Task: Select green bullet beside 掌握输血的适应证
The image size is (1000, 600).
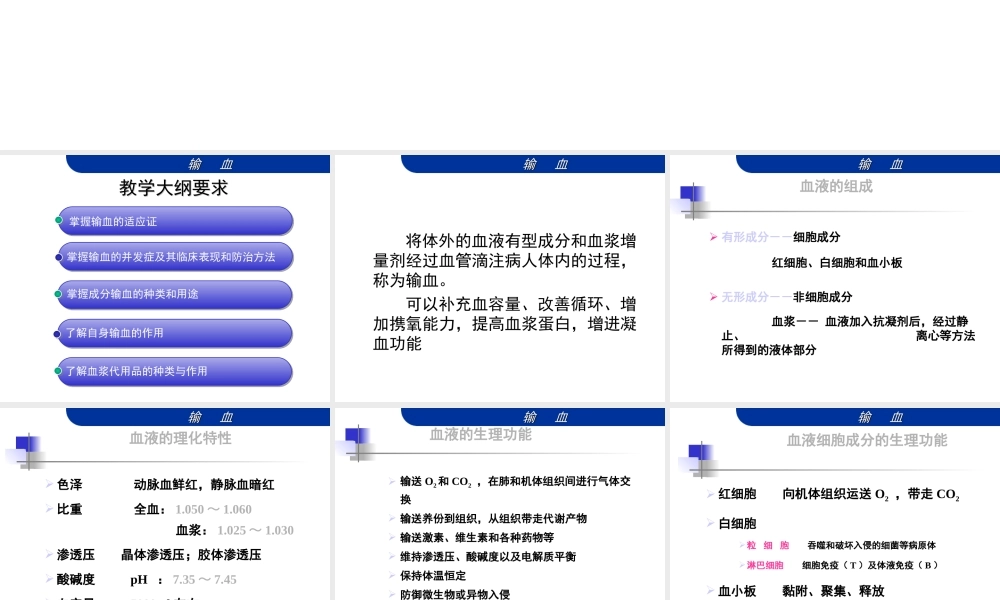Action: click(59, 219)
